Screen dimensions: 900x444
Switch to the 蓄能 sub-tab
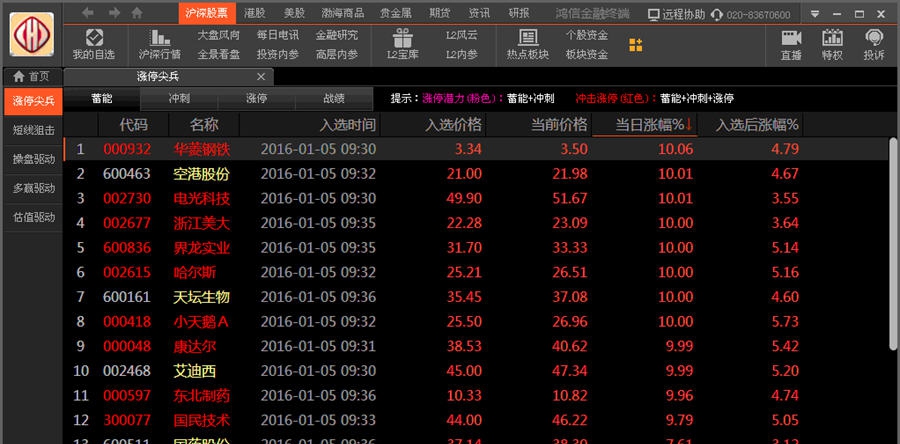point(102,99)
